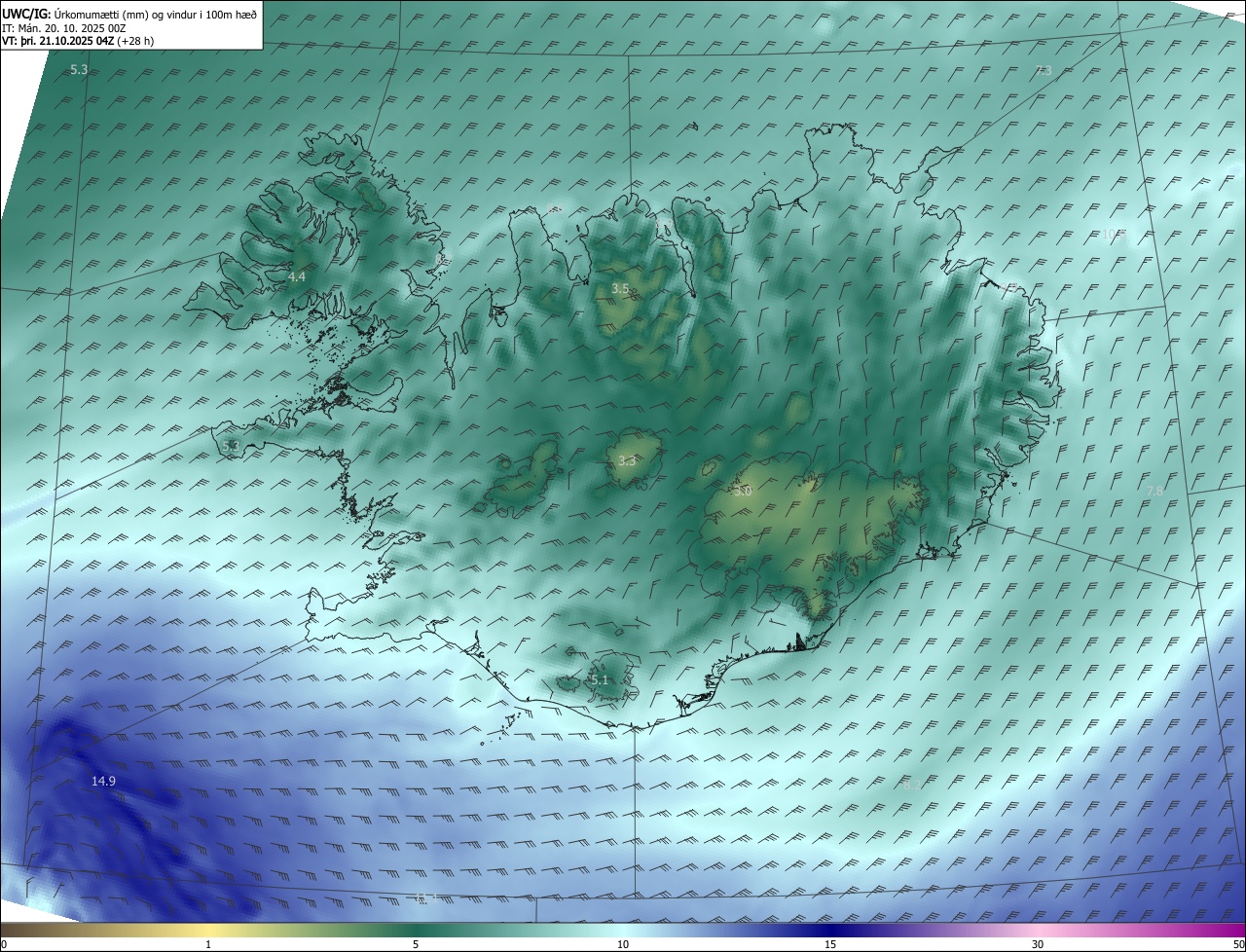The image size is (1246, 952).
Task: Click the 15 label on the color scale
Action: coord(830,944)
